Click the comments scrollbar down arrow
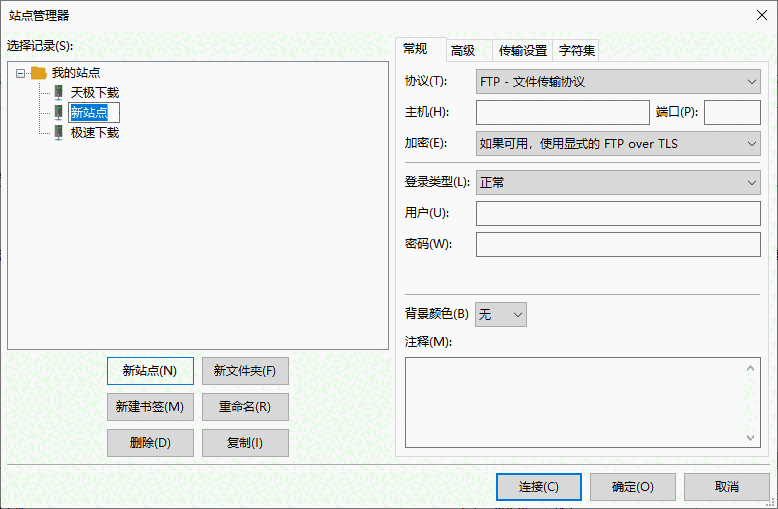The image size is (778, 509). (750, 438)
